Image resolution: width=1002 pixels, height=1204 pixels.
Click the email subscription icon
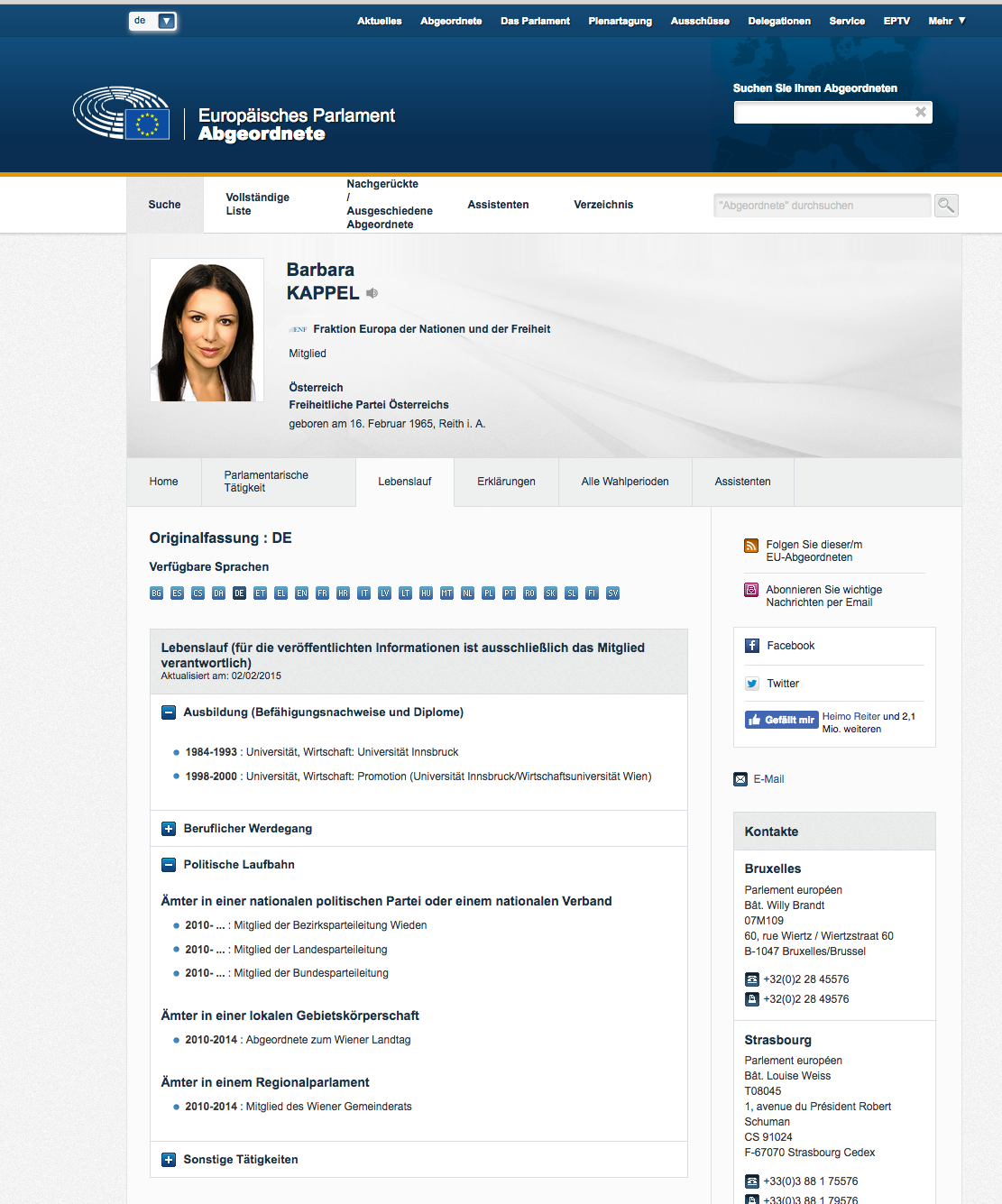tap(751, 590)
